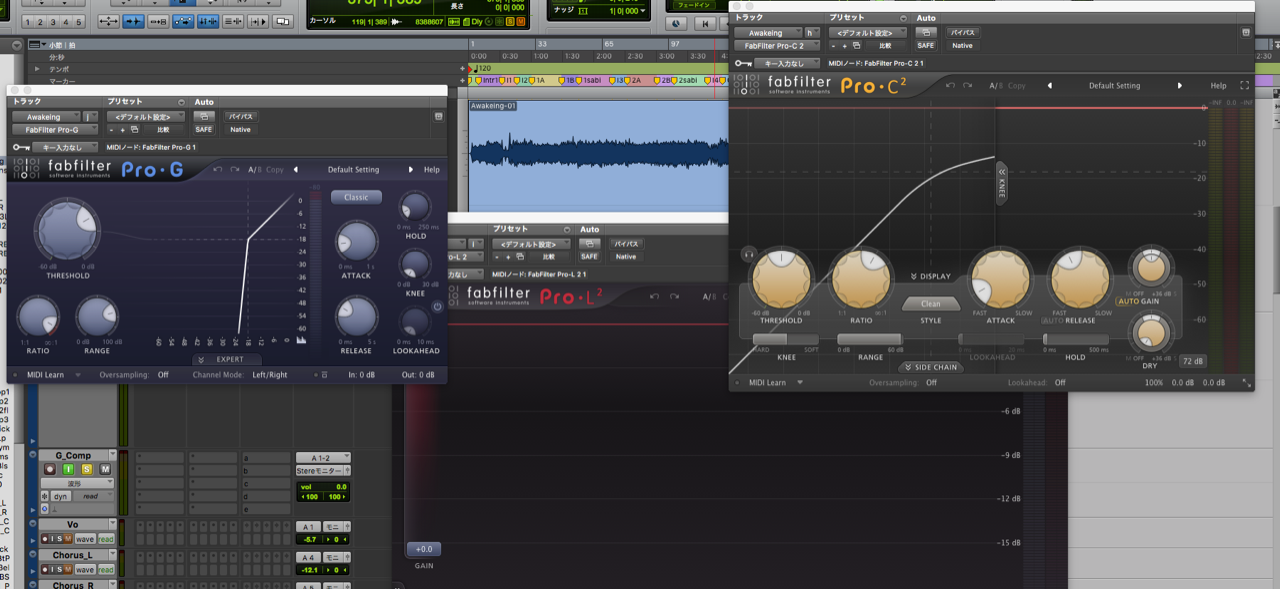Screen dimensions: 1280x589
Task: Click target icon in Pro-G window header
Action: coord(438,116)
